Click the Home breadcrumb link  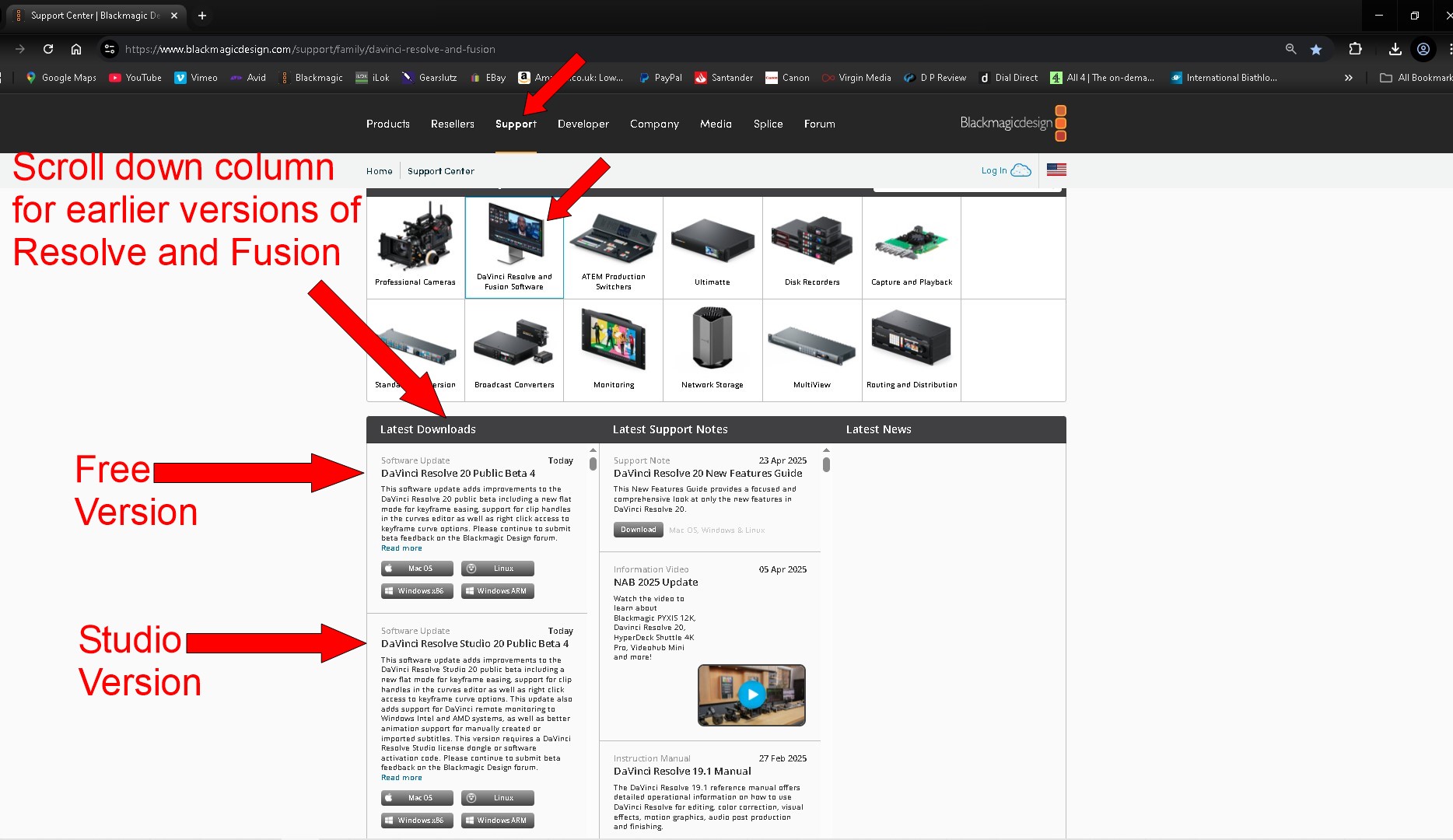click(380, 171)
